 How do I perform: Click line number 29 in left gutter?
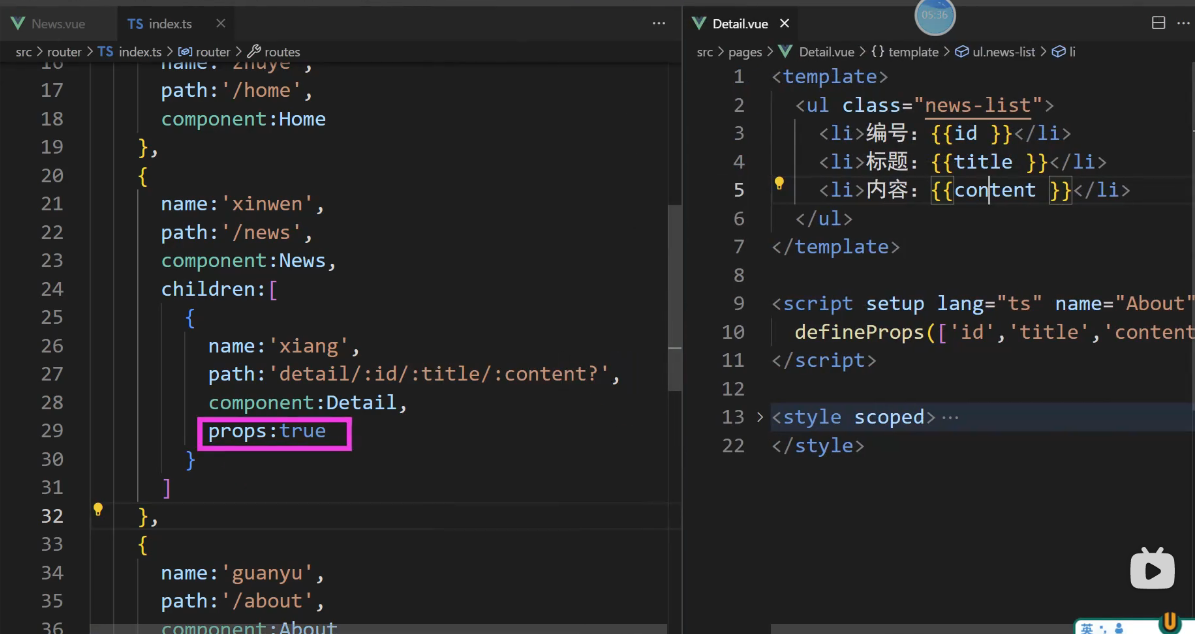52,431
